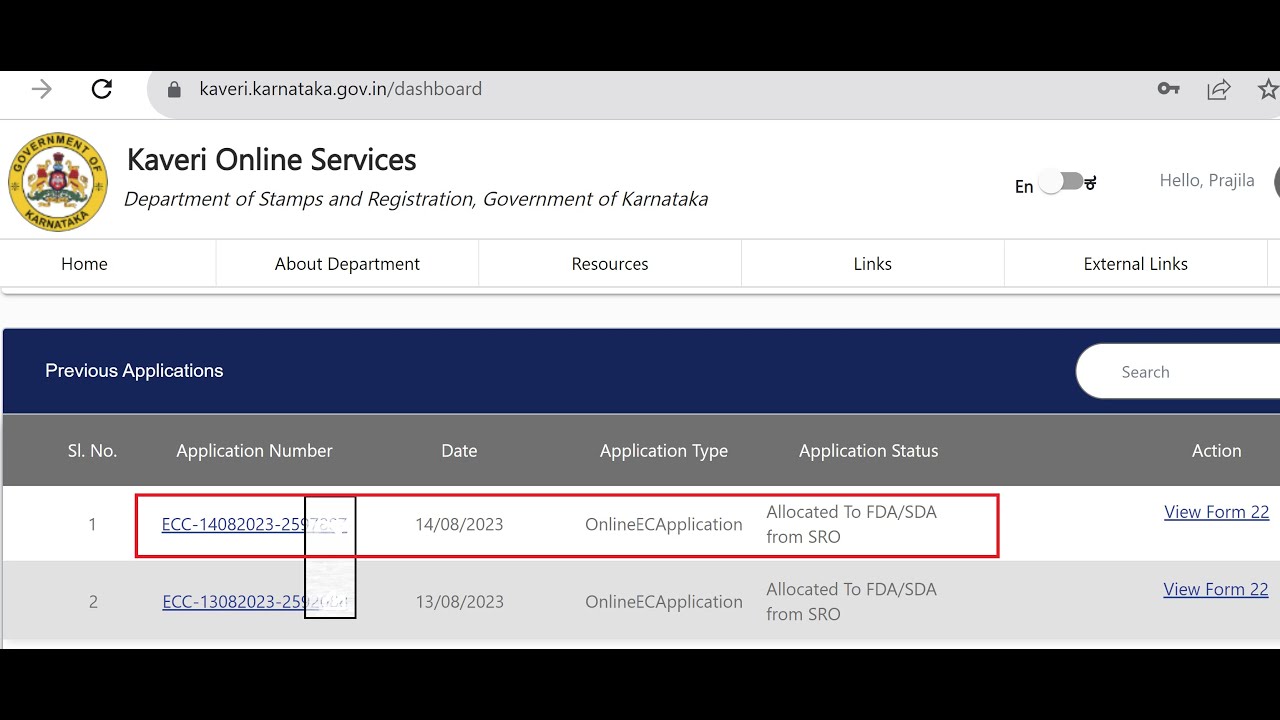Screen dimensions: 1280x720
Task: Click the Karnataka government emblem logo
Action: (x=57, y=182)
